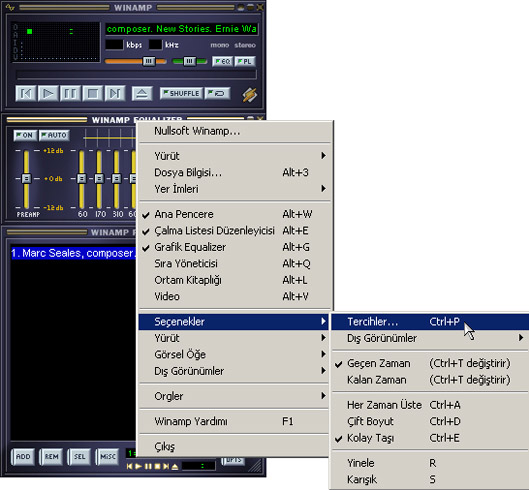Click the playlist REM button
This screenshot has height=490, width=529.
51,457
